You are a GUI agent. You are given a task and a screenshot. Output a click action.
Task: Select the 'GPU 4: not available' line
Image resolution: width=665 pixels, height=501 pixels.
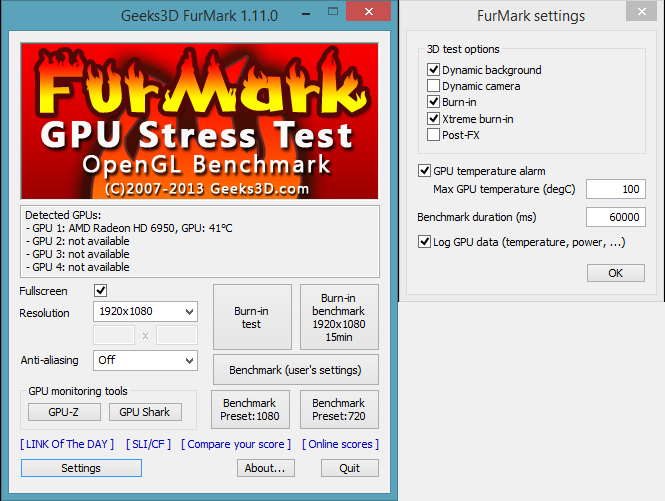[78, 267]
